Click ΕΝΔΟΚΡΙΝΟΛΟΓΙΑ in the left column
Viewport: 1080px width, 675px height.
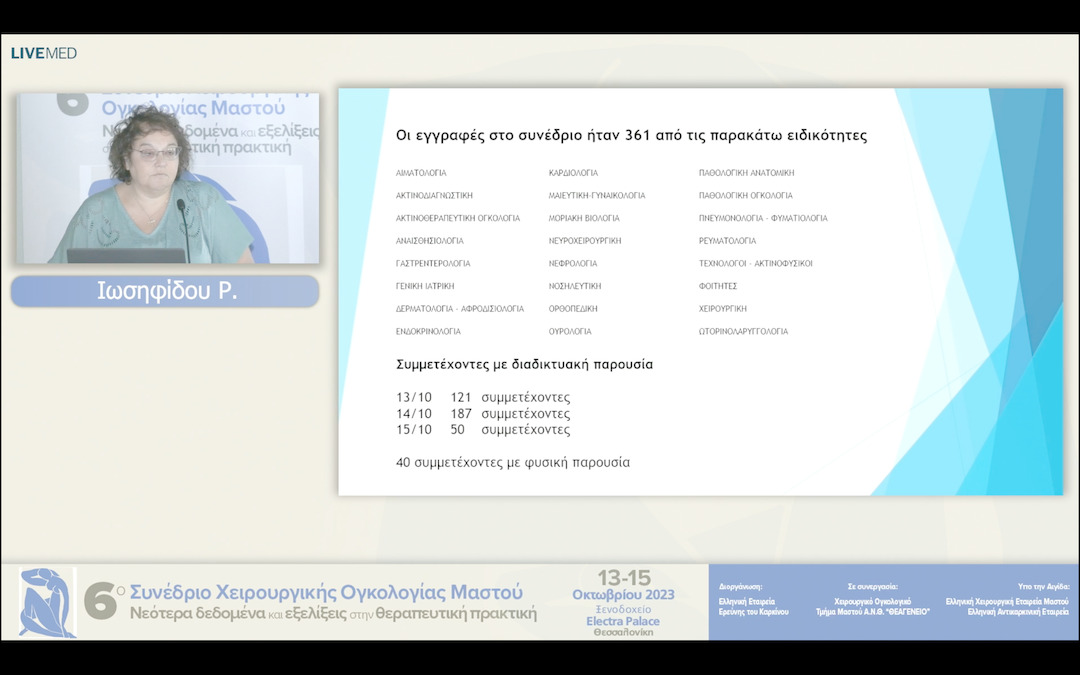tap(428, 332)
